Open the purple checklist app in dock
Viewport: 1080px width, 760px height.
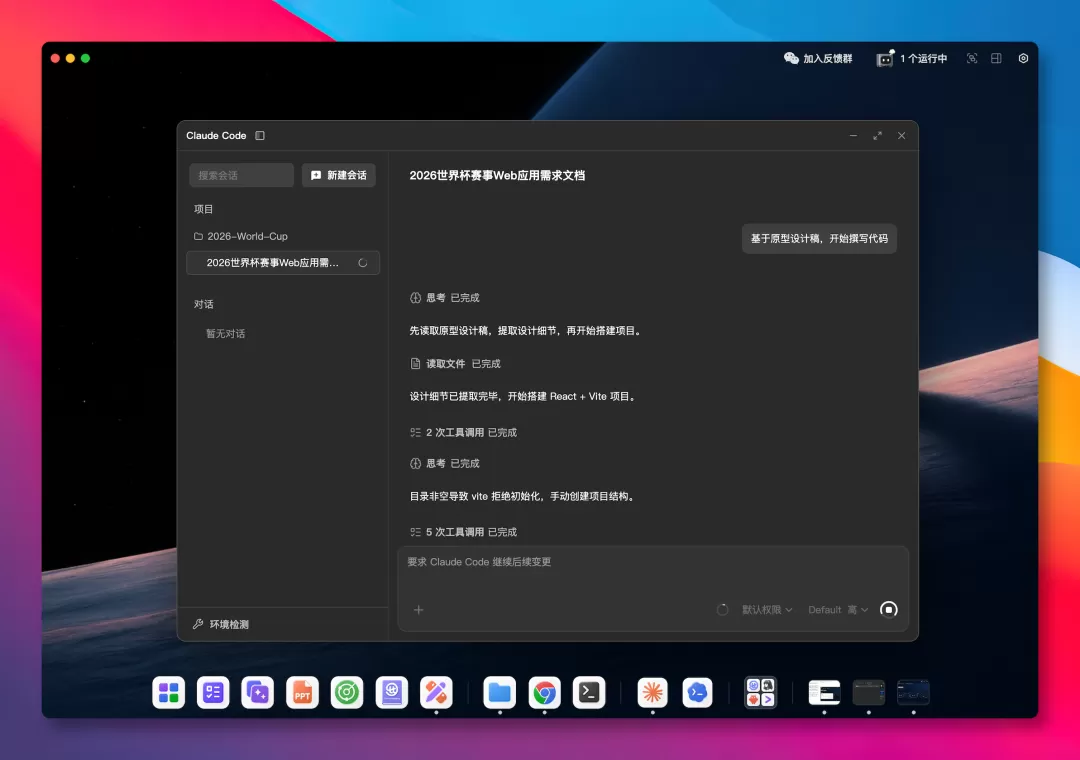pos(213,692)
